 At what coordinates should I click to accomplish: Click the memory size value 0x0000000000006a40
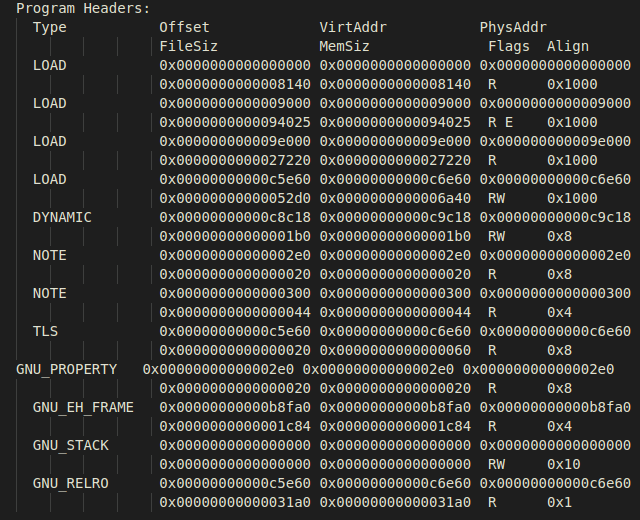point(395,198)
